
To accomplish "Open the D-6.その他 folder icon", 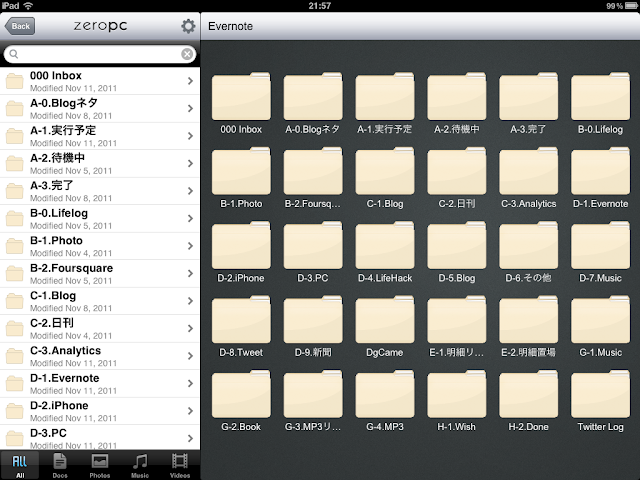I will 529,245.
